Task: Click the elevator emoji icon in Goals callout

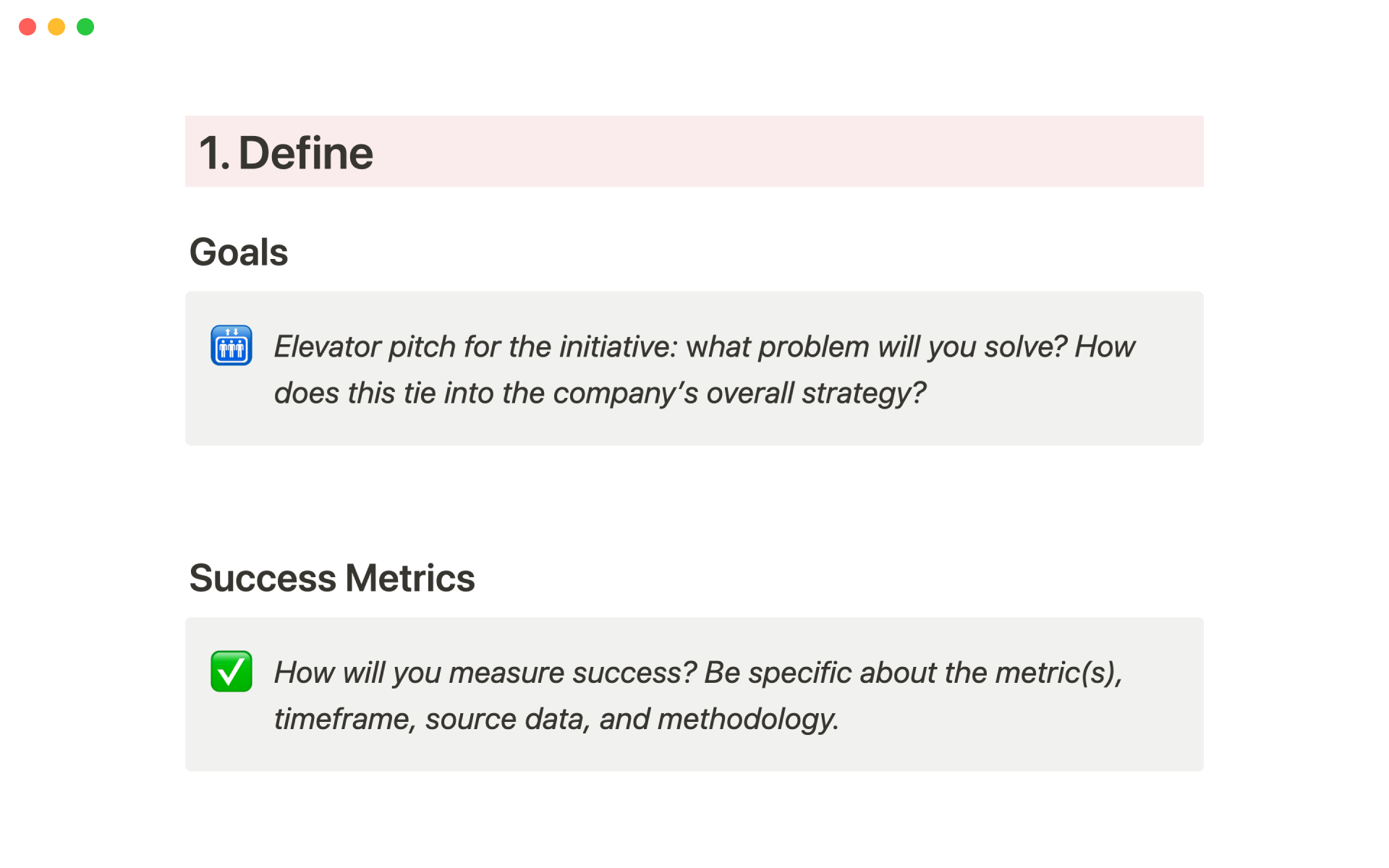Action: click(231, 346)
